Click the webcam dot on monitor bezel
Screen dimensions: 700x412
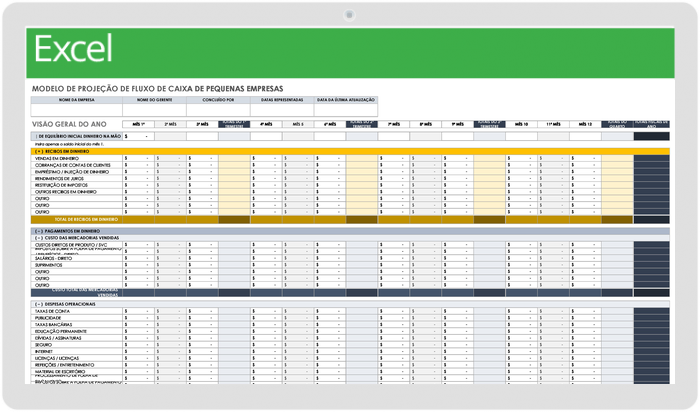(x=350, y=15)
